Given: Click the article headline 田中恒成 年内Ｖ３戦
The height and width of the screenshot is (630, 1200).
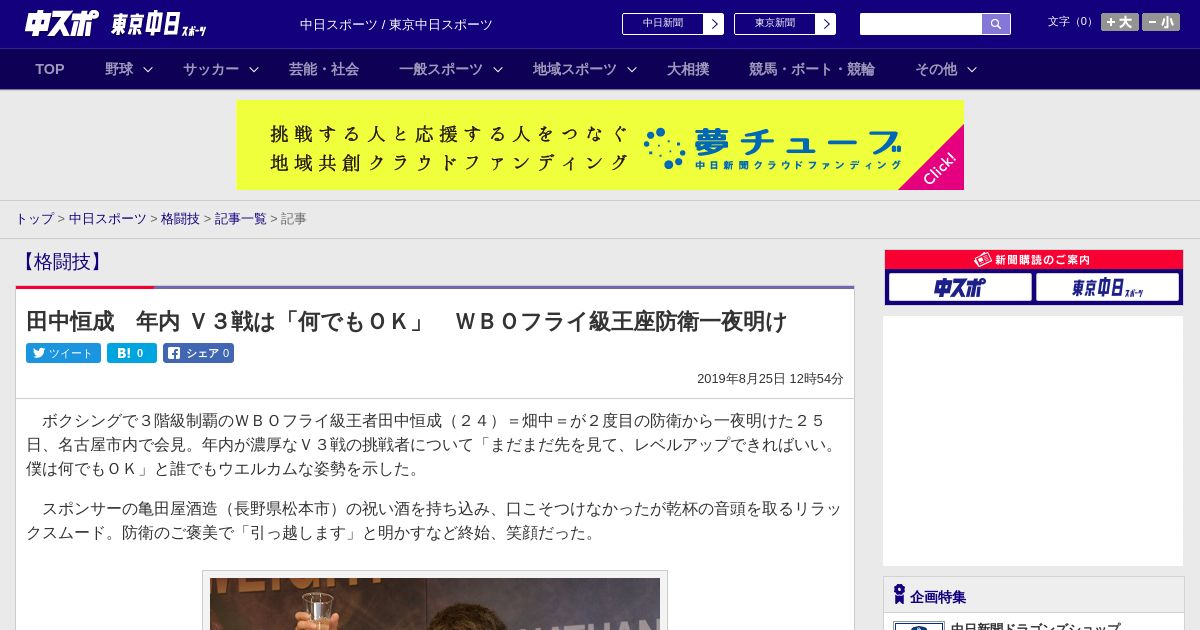Looking at the screenshot, I should [x=407, y=321].
